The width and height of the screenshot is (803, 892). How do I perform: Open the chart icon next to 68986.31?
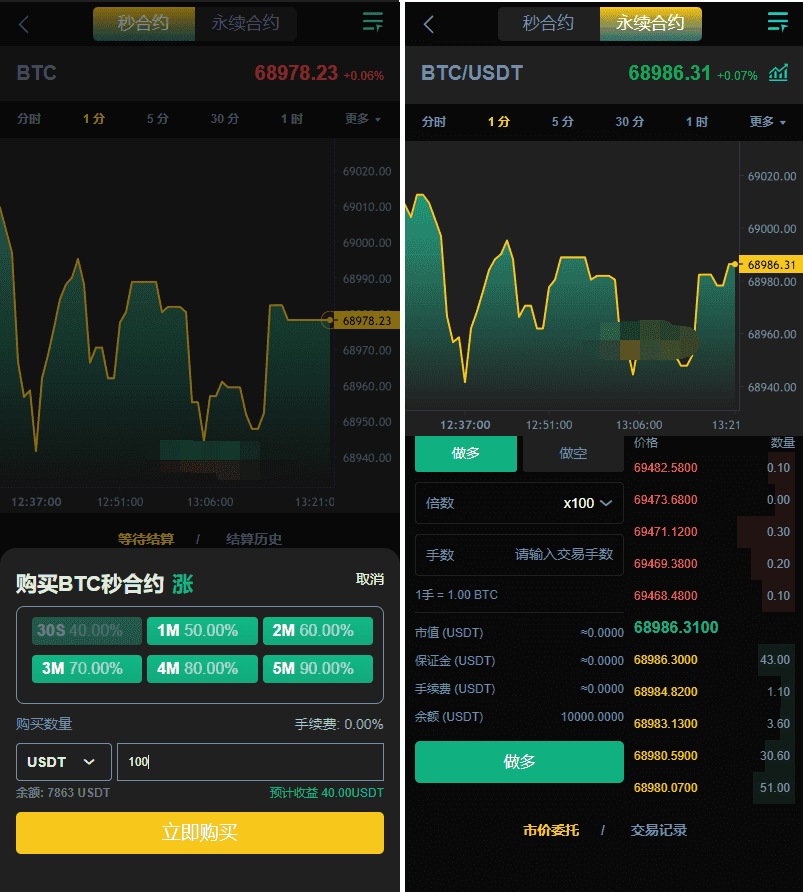(778, 73)
